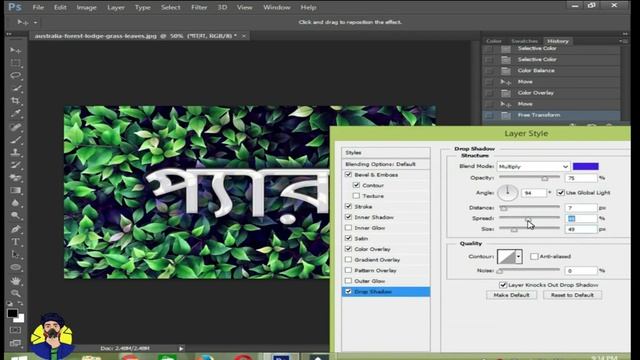640x360 pixels.
Task: Select the Horizontal Type tool
Action: coord(16,242)
